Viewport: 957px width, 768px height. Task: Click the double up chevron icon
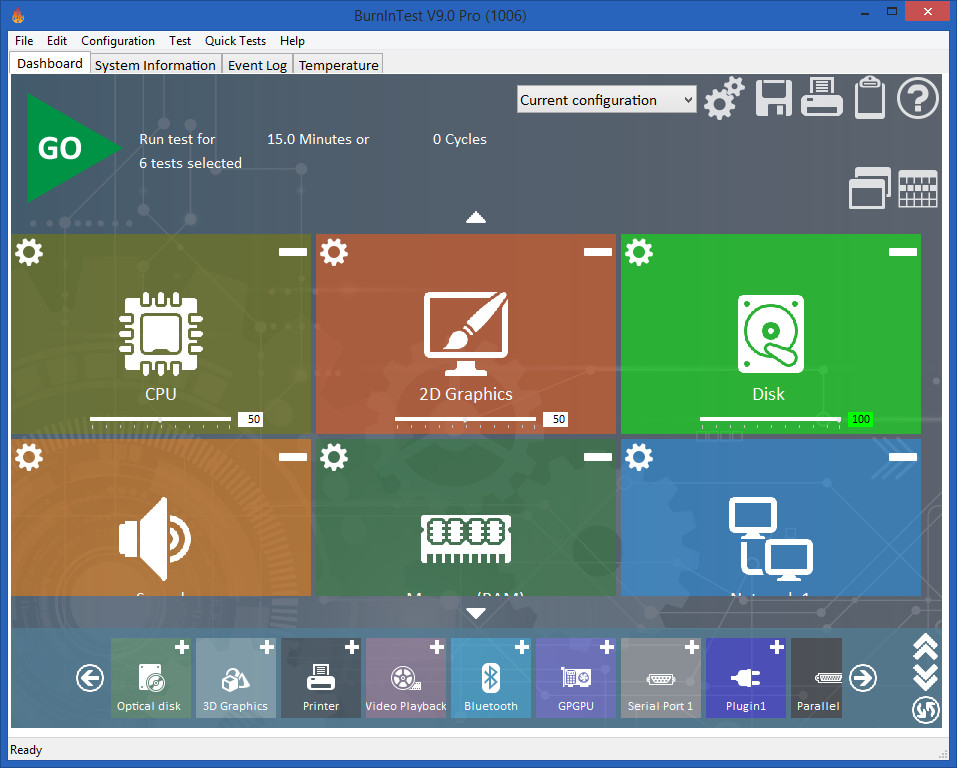[x=925, y=647]
